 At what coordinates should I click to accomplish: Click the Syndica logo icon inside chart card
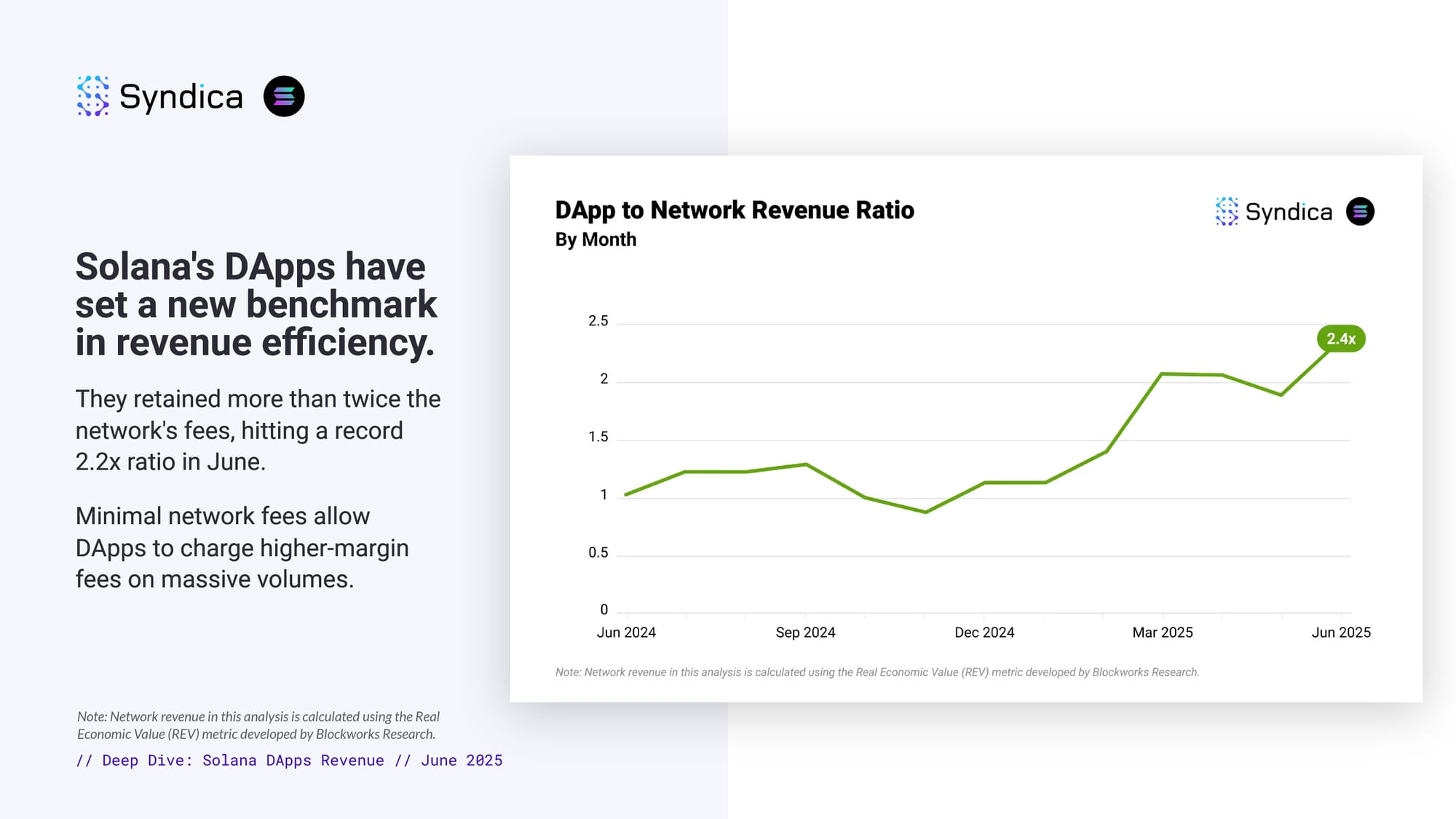pyautogui.click(x=1227, y=212)
